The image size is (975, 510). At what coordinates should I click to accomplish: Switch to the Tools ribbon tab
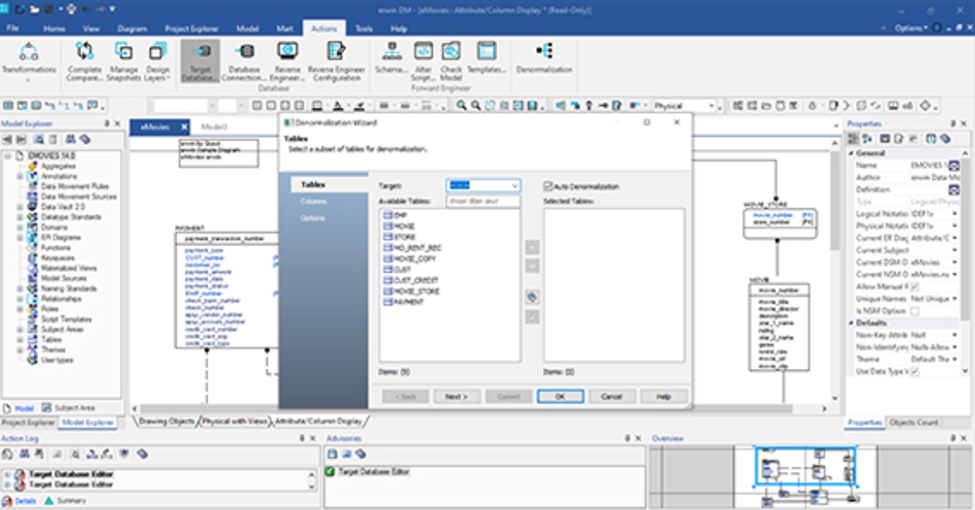point(364,29)
